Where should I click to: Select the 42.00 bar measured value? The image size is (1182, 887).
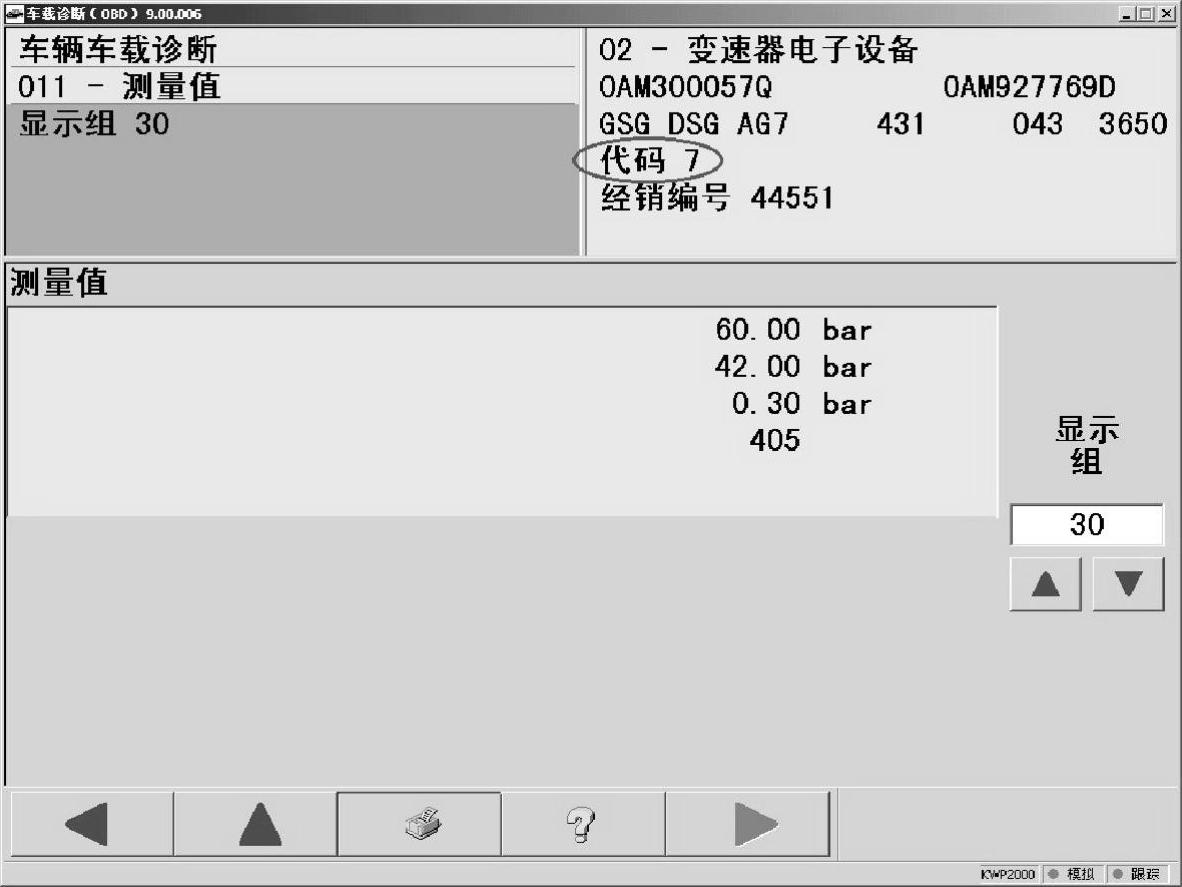pos(793,367)
